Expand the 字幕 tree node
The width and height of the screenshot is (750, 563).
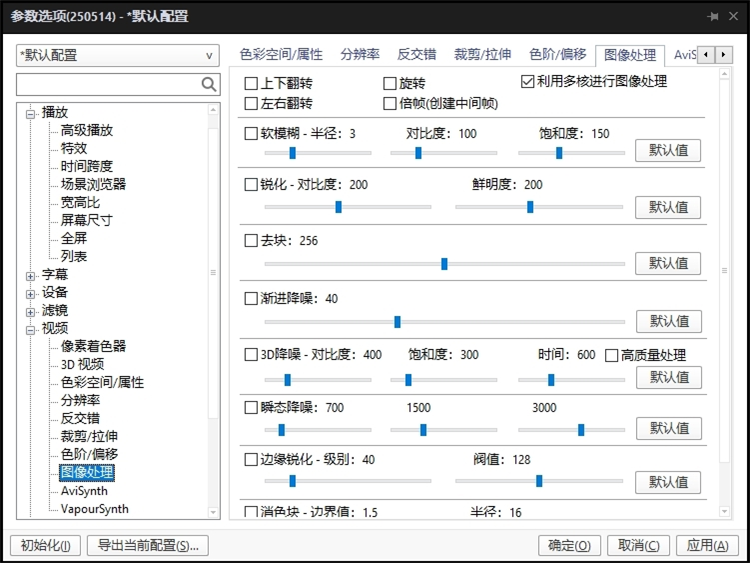[x=31, y=276]
